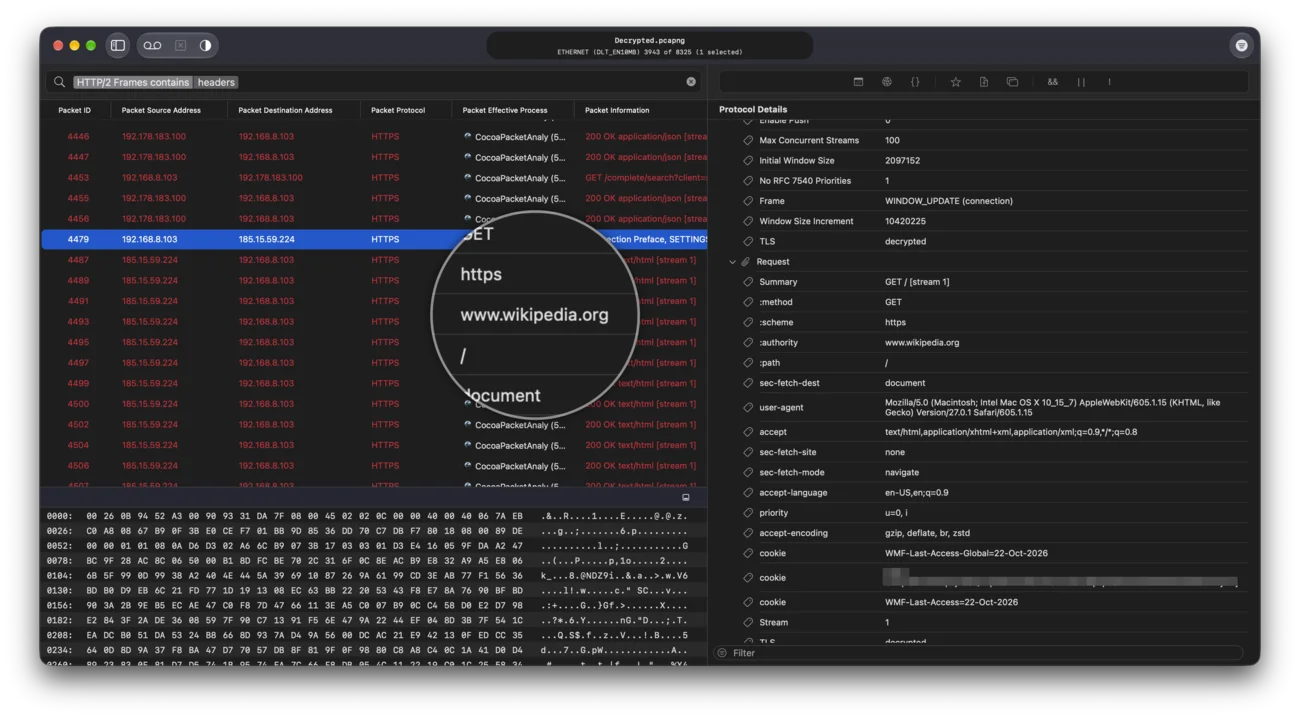Collapse the Request section in Protocol Details
The height and width of the screenshot is (718, 1300).
pyautogui.click(x=732, y=262)
